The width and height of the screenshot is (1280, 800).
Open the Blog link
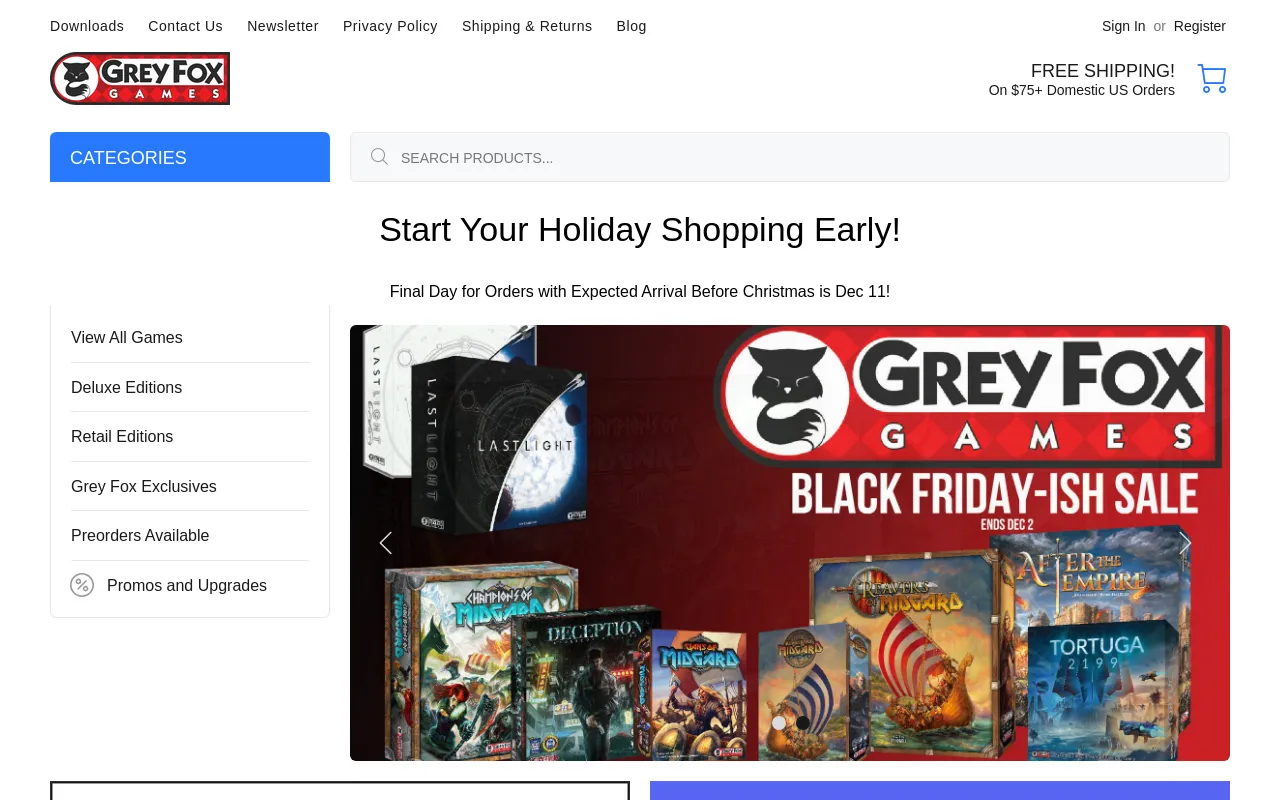pyautogui.click(x=631, y=26)
